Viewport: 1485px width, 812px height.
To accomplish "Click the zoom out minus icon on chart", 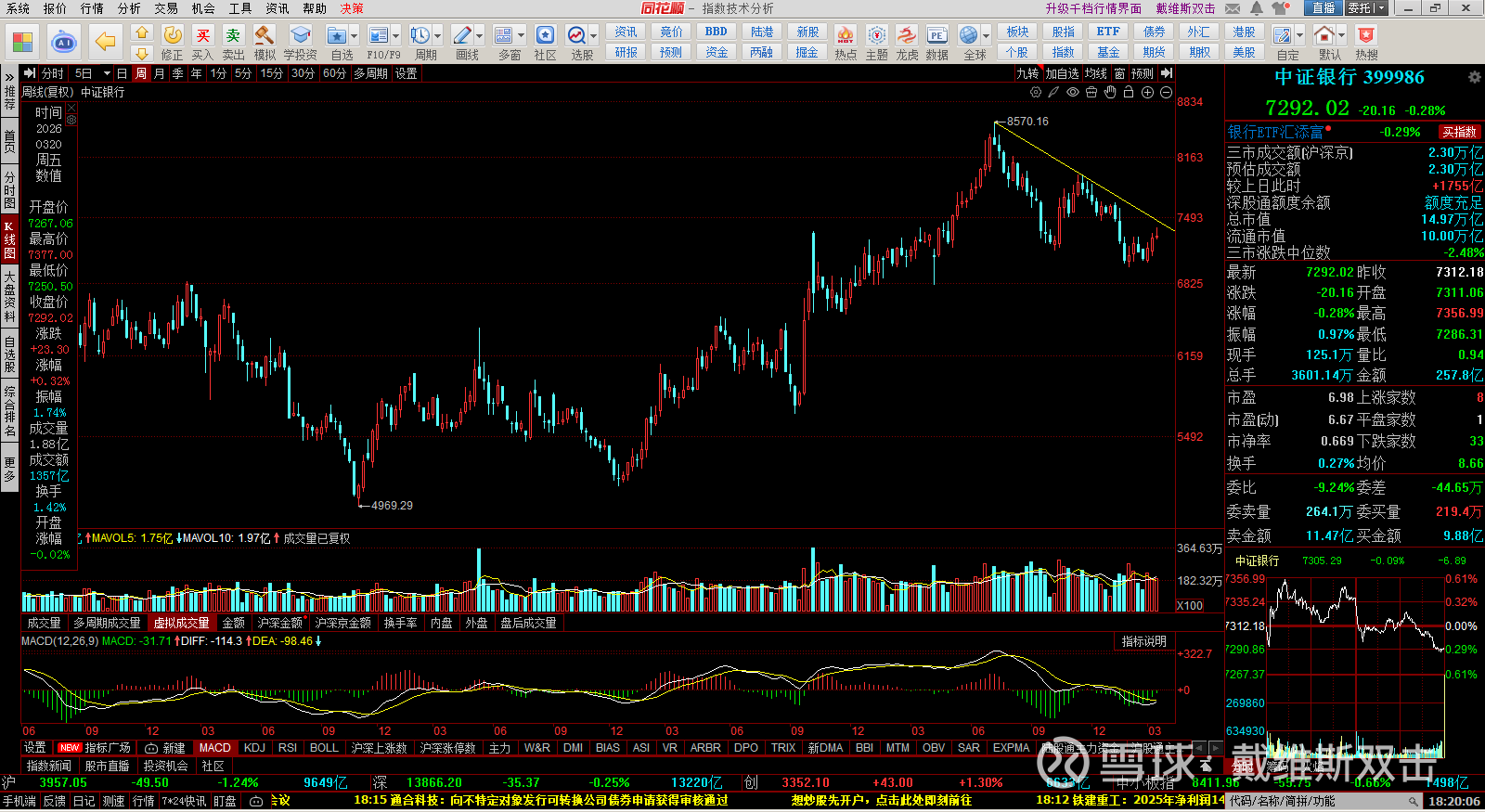I will coord(1166,92).
